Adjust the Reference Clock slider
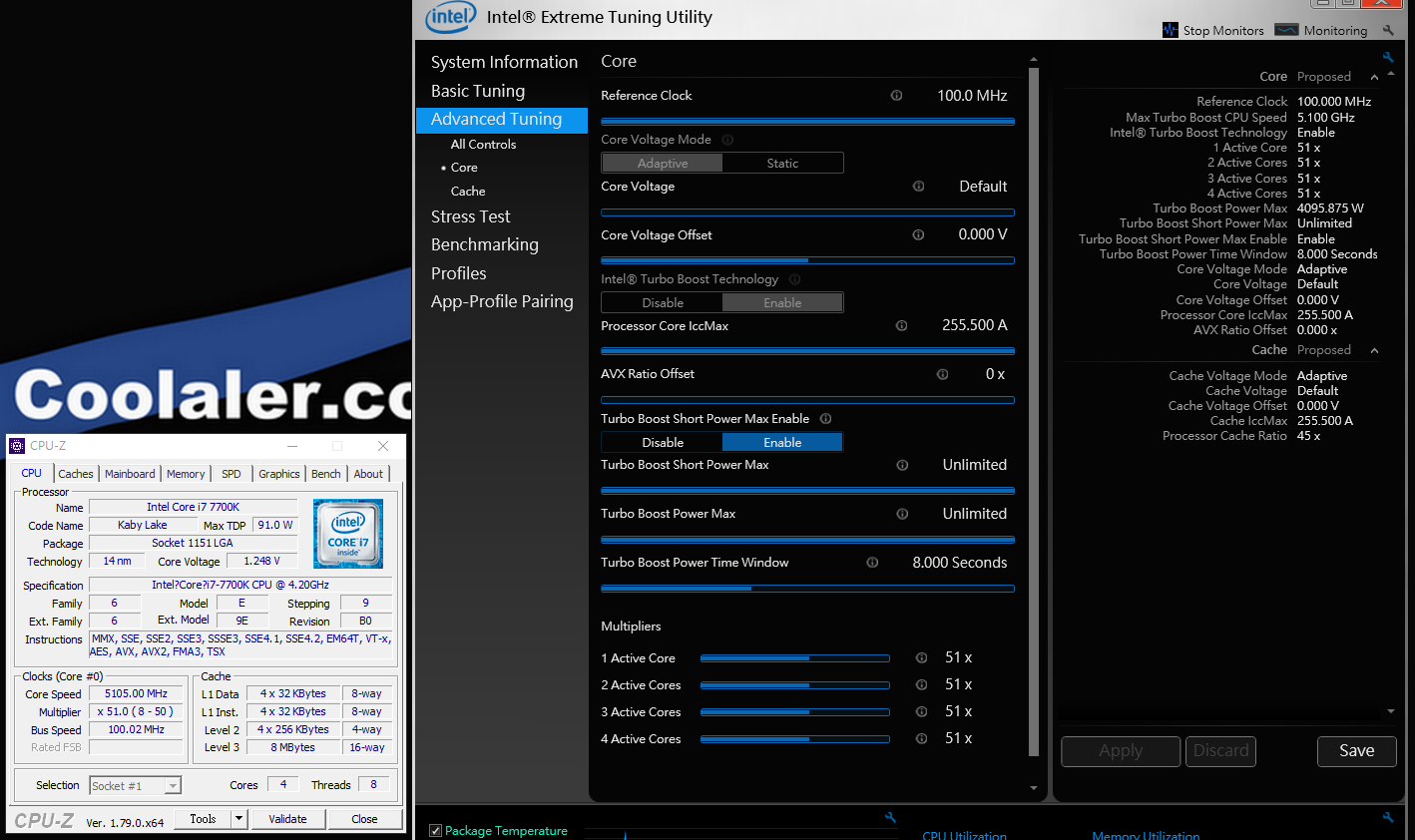Screen dimensions: 1415x840 tap(807, 122)
